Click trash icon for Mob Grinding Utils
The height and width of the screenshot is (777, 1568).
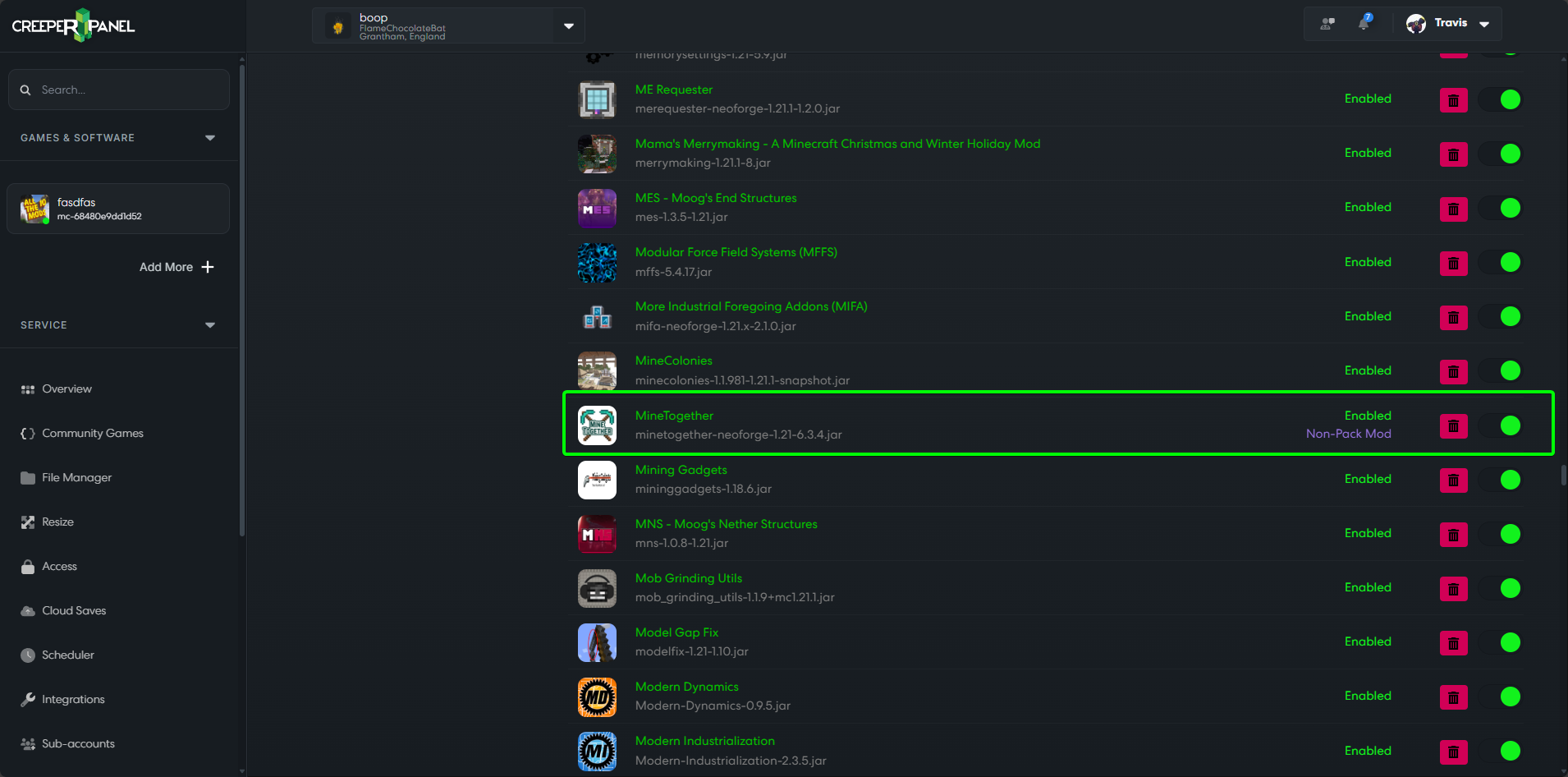point(1453,588)
